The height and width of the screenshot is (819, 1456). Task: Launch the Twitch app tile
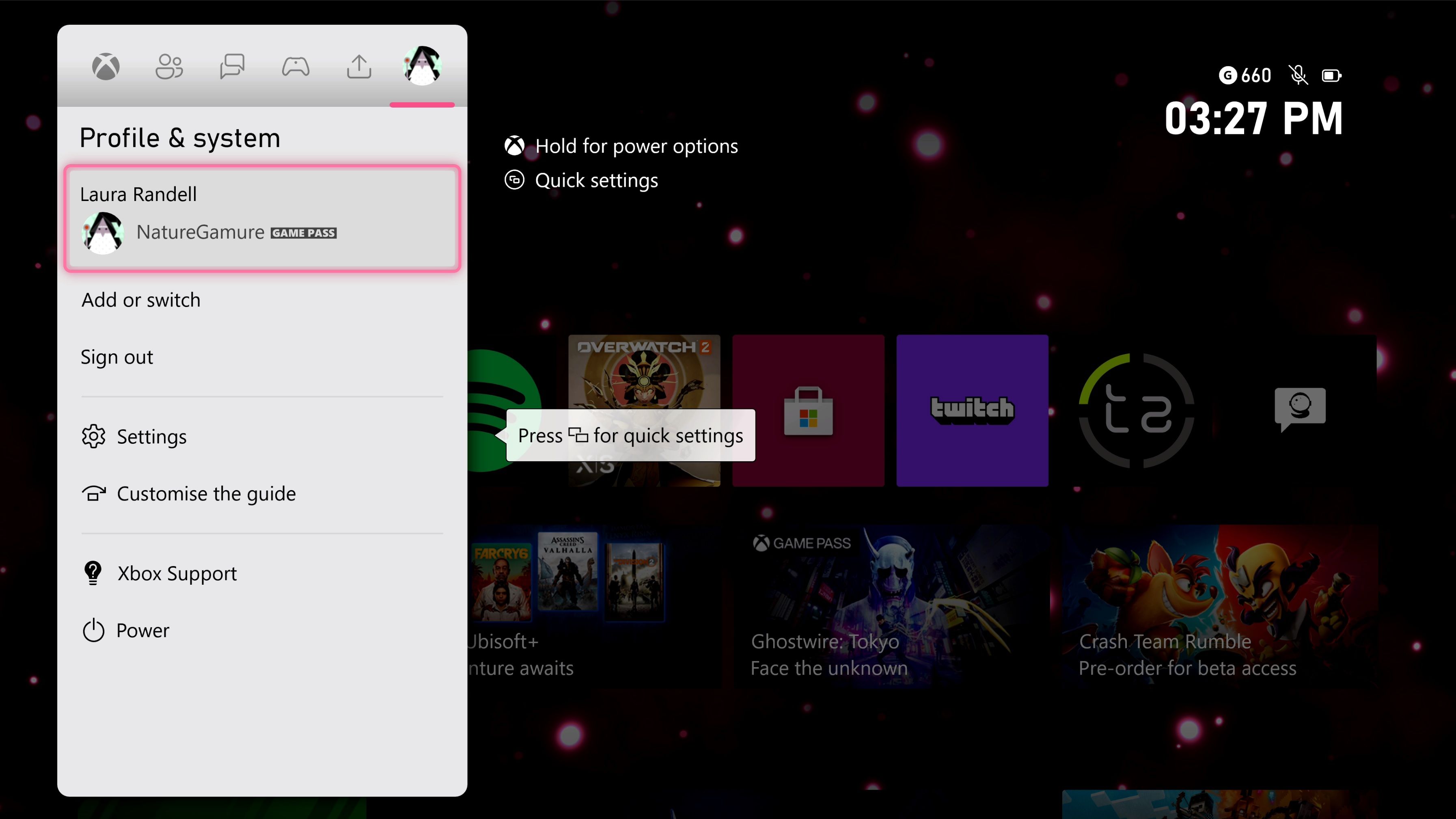tap(972, 411)
